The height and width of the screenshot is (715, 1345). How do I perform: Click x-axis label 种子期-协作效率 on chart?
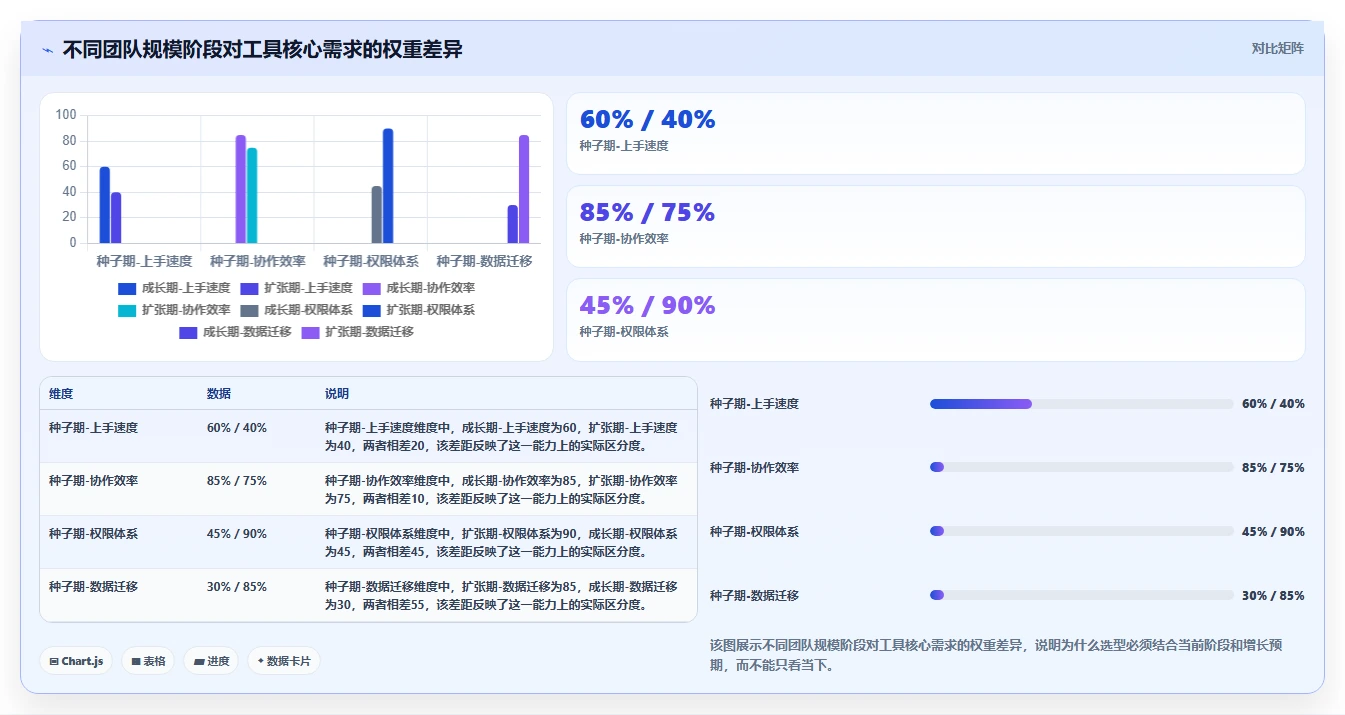click(257, 261)
